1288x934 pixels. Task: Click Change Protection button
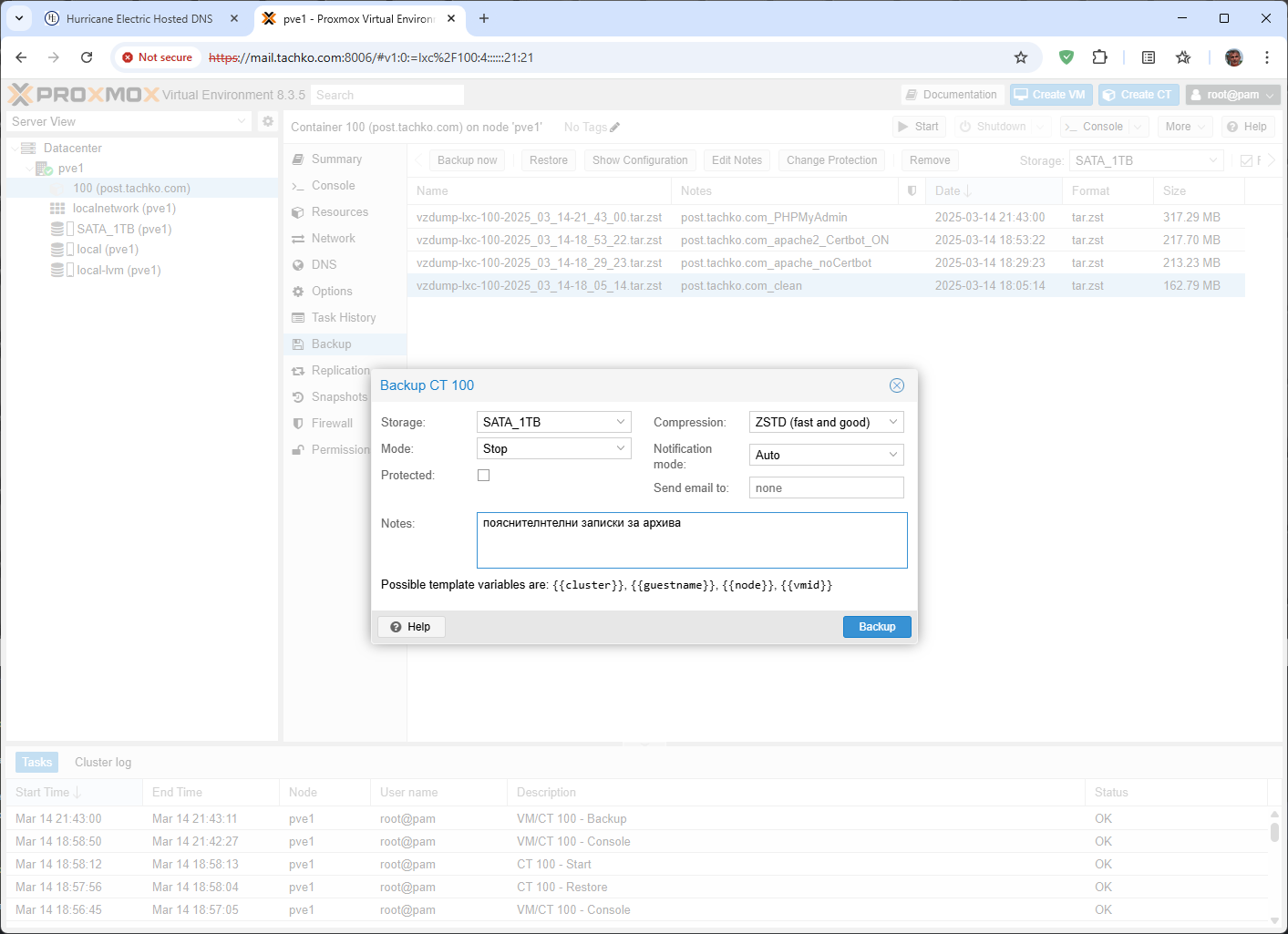pyautogui.click(x=831, y=160)
